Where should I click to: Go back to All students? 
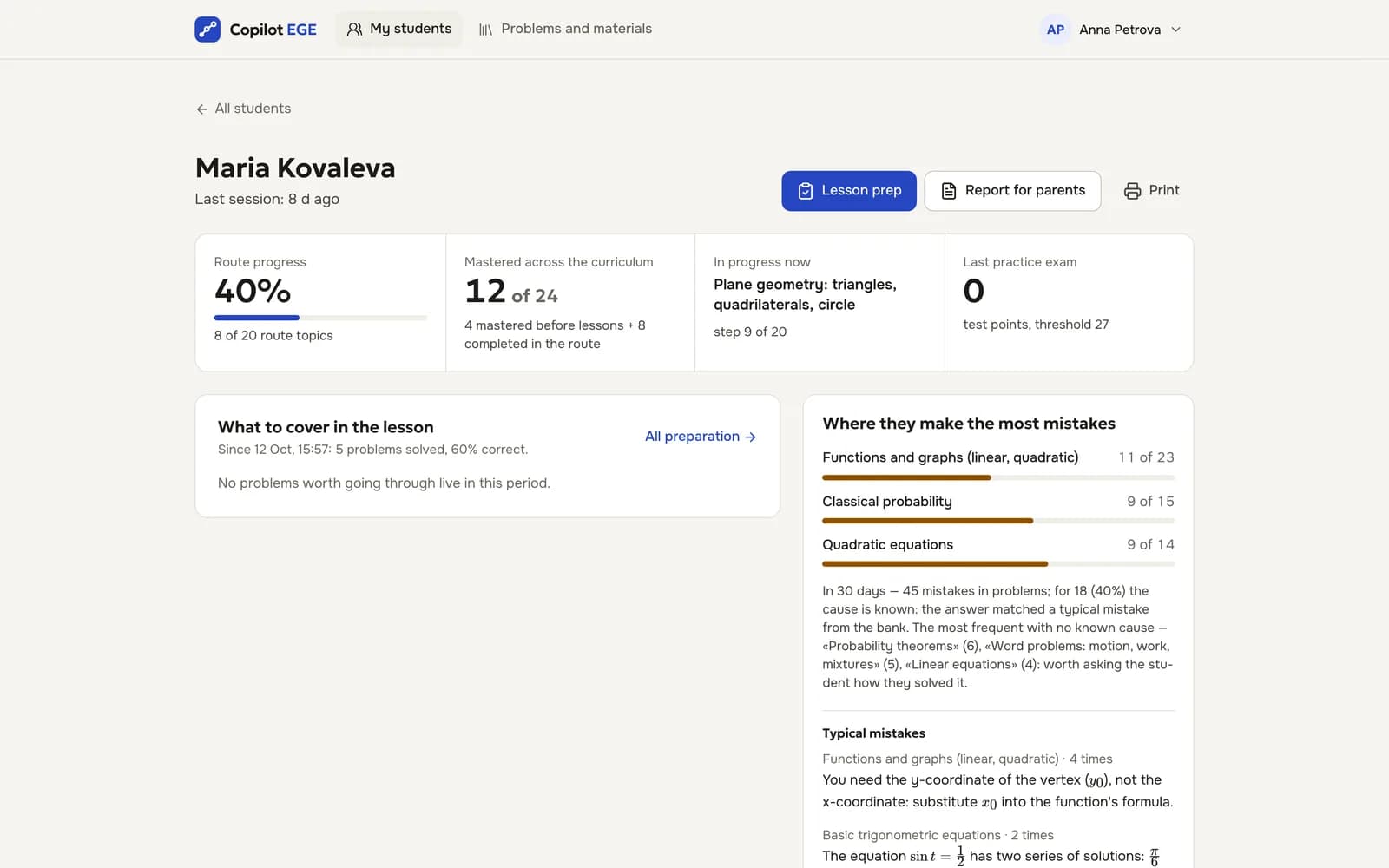(x=243, y=108)
